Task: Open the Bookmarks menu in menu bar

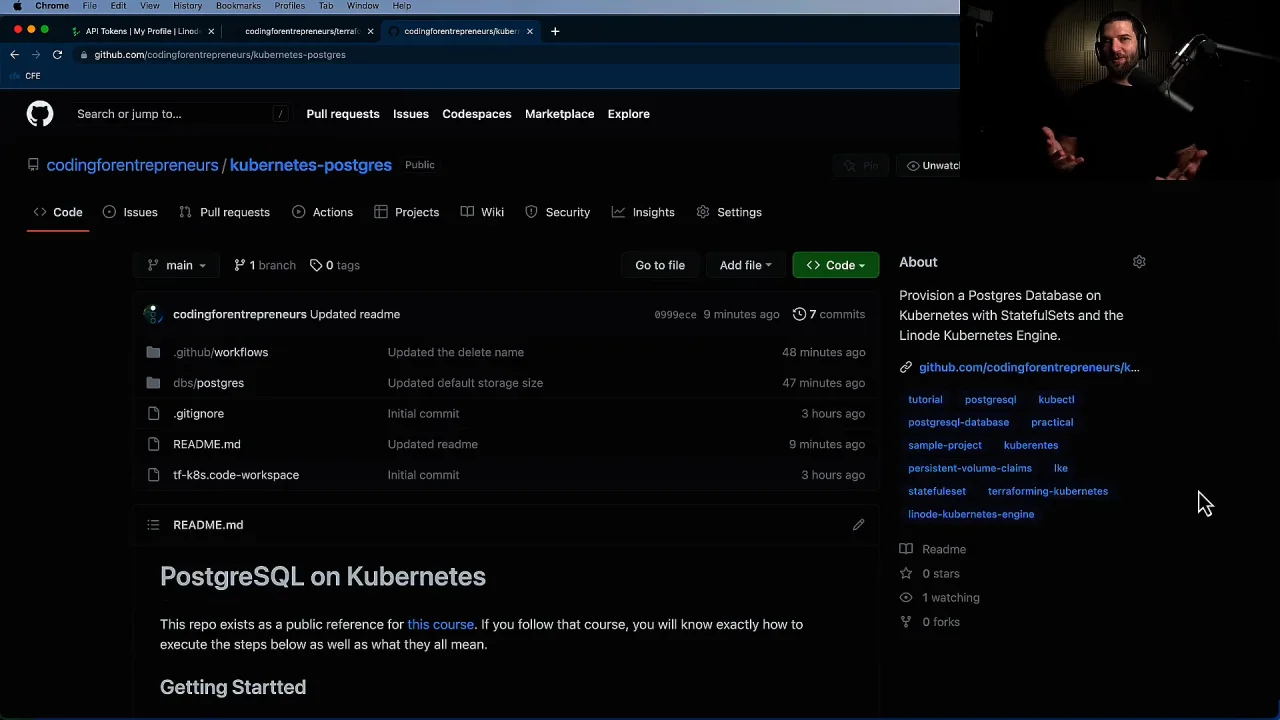Action: click(x=238, y=6)
